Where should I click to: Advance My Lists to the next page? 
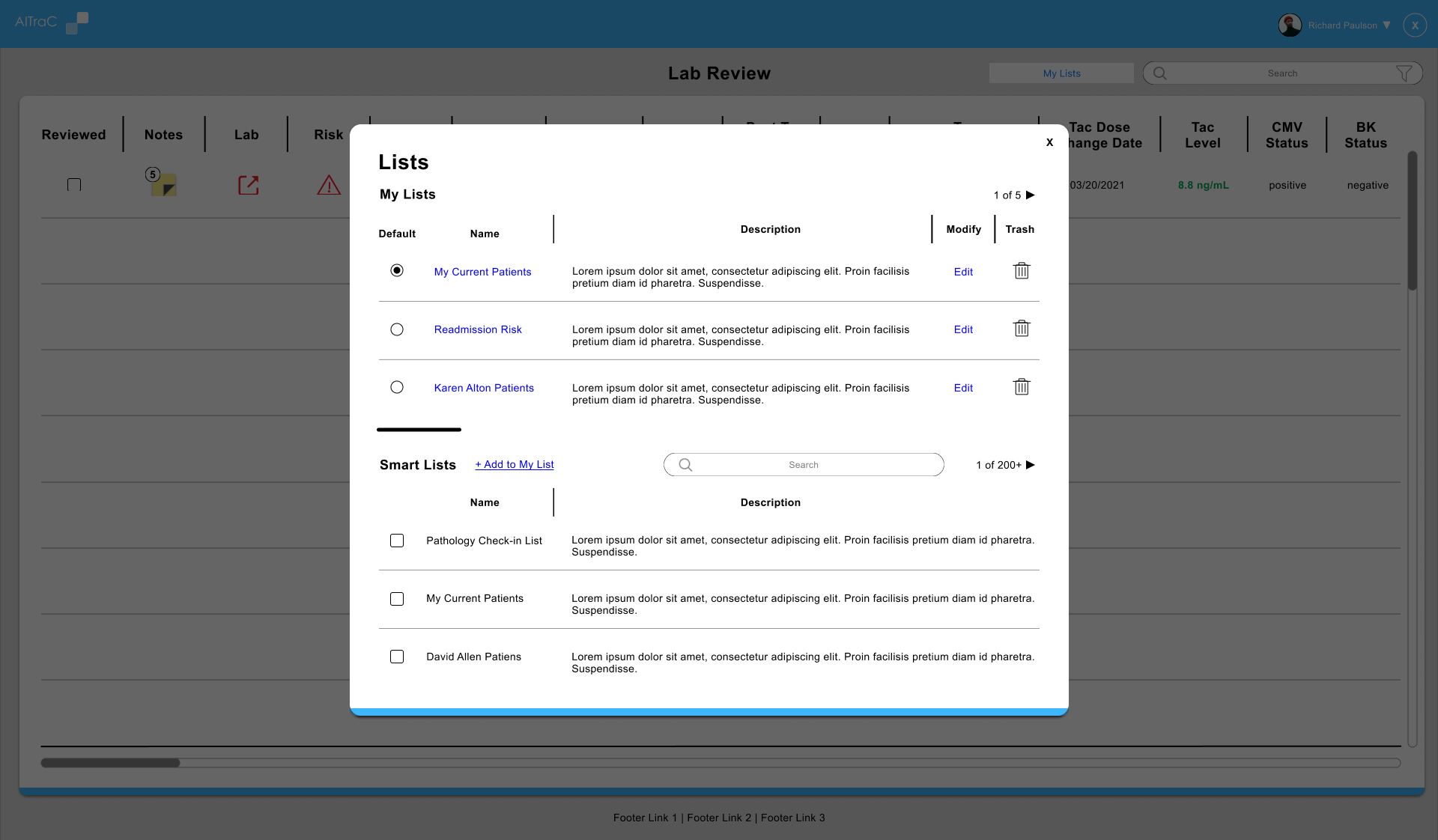1030,195
